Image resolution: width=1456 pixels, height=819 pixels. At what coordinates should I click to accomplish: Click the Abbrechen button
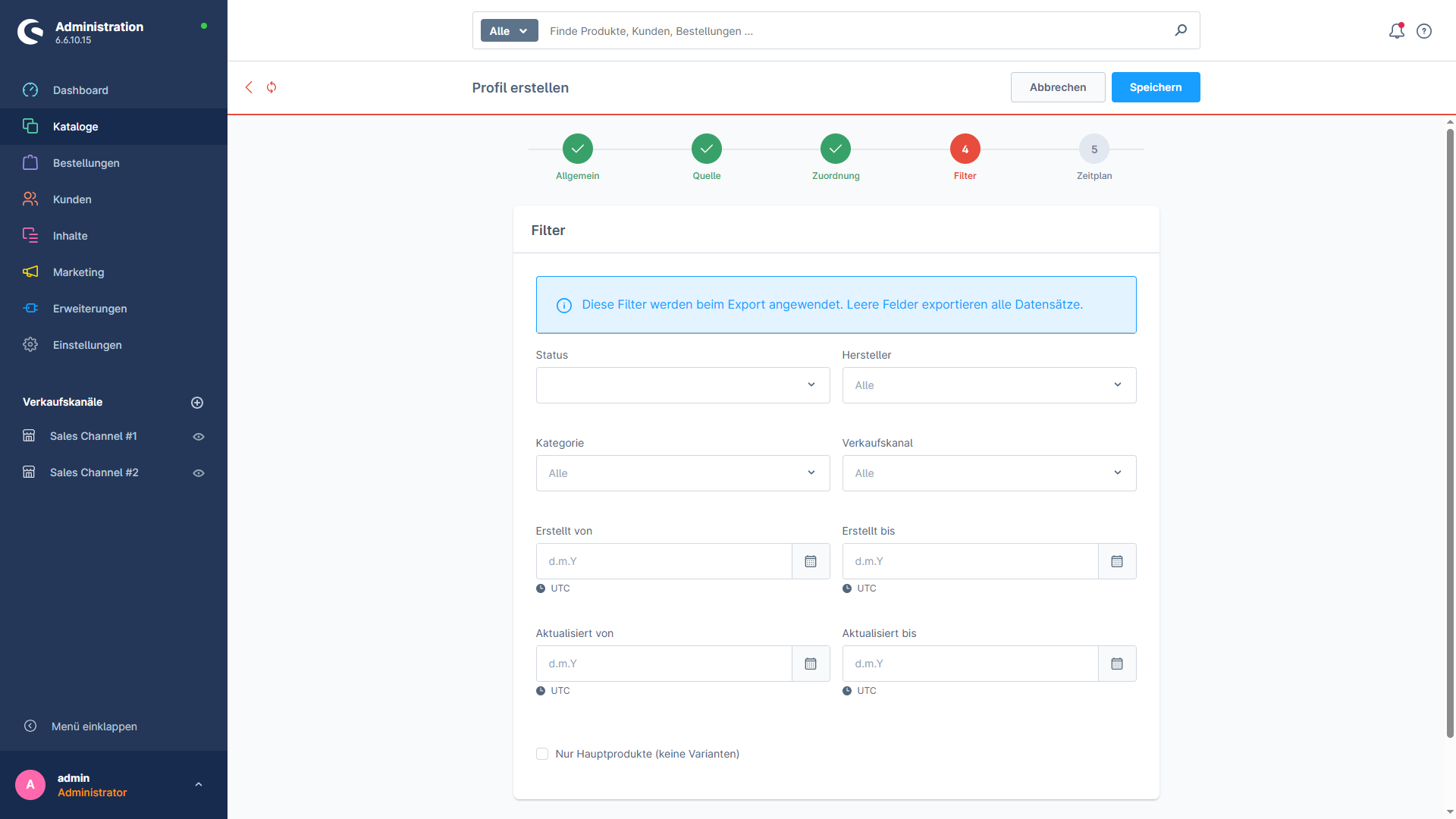point(1058,87)
